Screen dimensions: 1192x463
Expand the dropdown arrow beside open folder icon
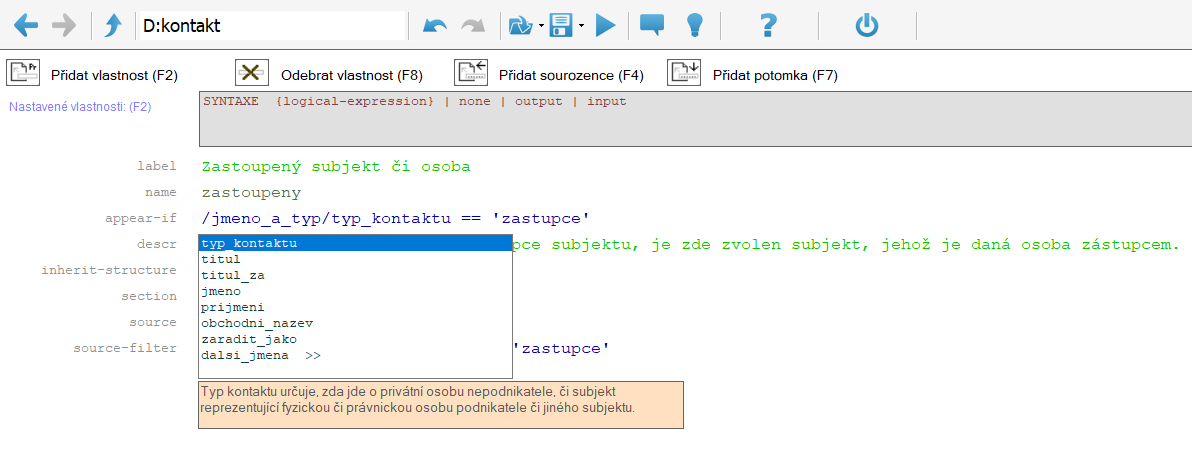pos(540,26)
